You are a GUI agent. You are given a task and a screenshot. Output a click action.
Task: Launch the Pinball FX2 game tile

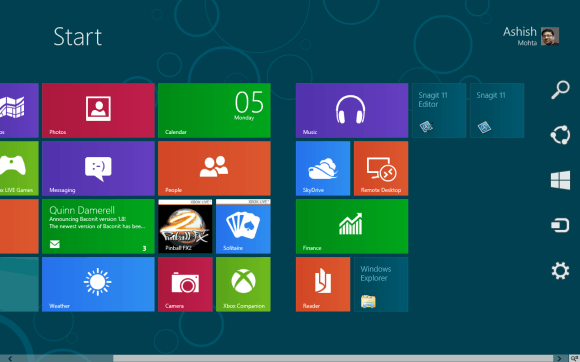[x=185, y=226]
